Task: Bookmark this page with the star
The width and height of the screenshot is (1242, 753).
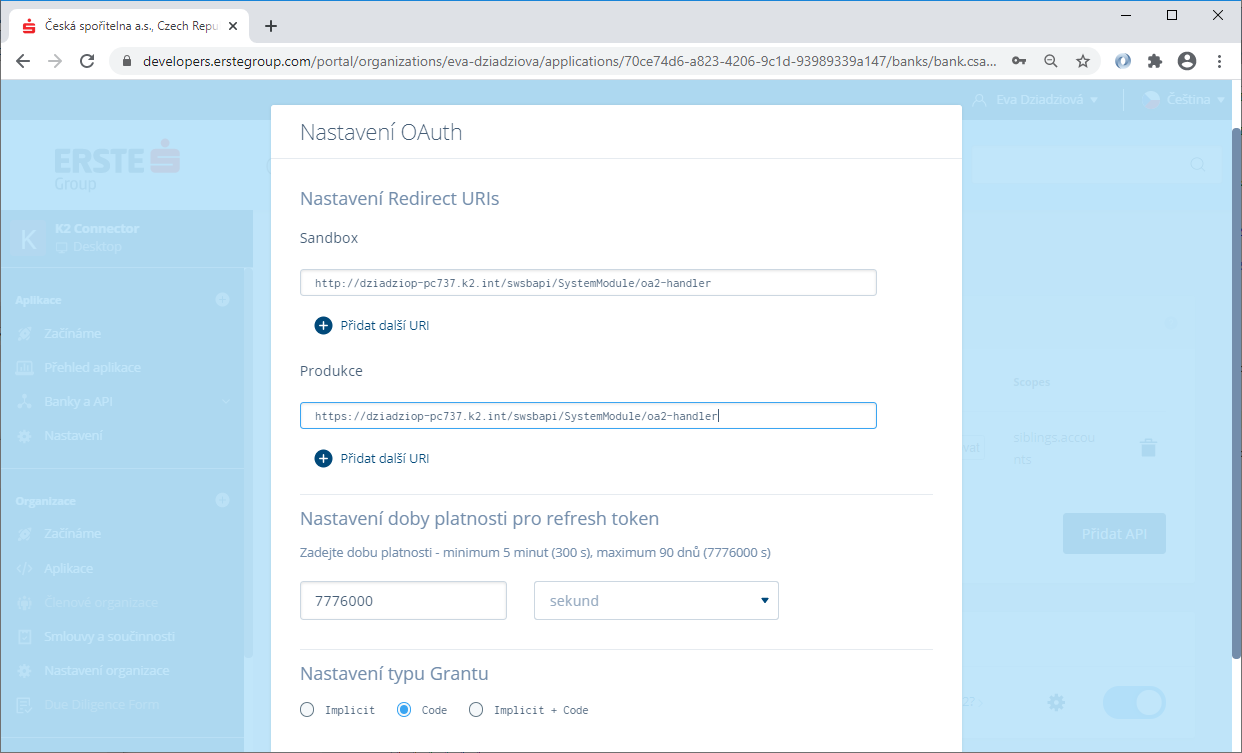Action: point(1082,61)
